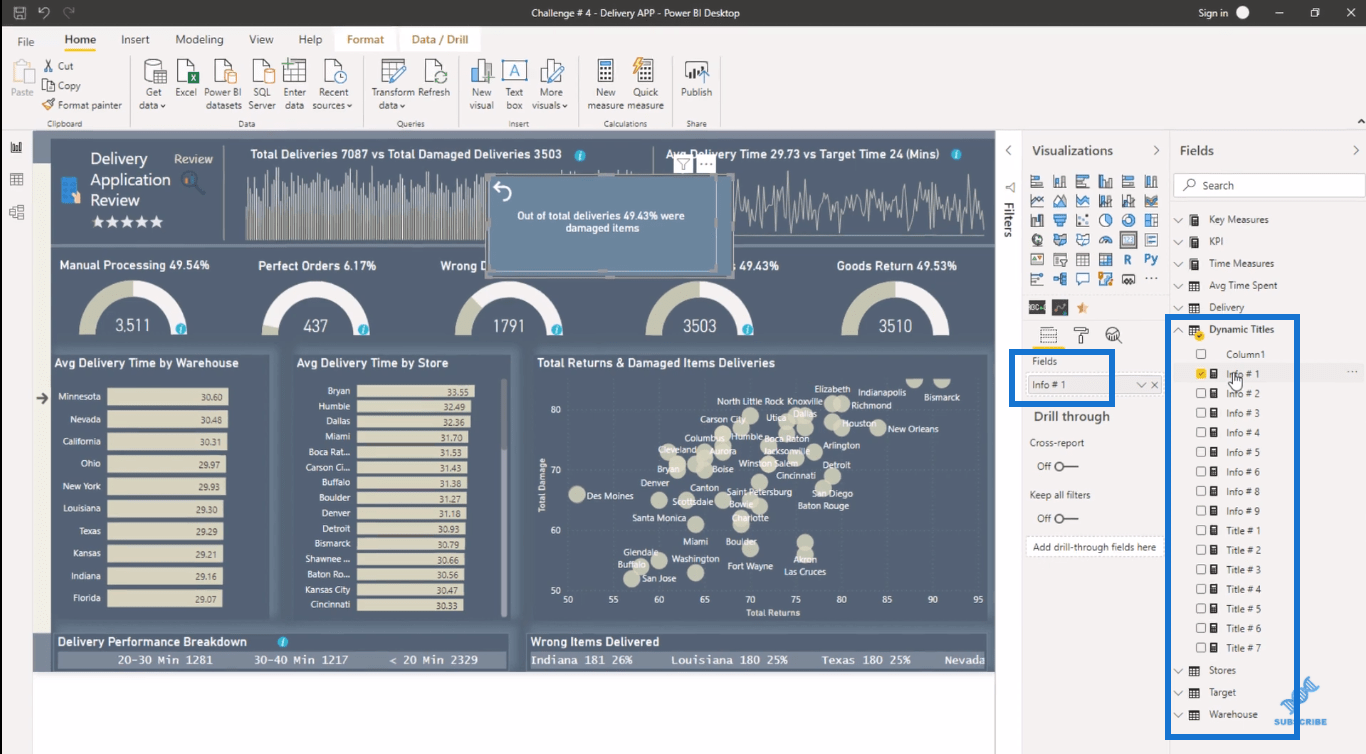Click Add drill-through fields here well
1366x754 pixels.
tap(1095, 547)
